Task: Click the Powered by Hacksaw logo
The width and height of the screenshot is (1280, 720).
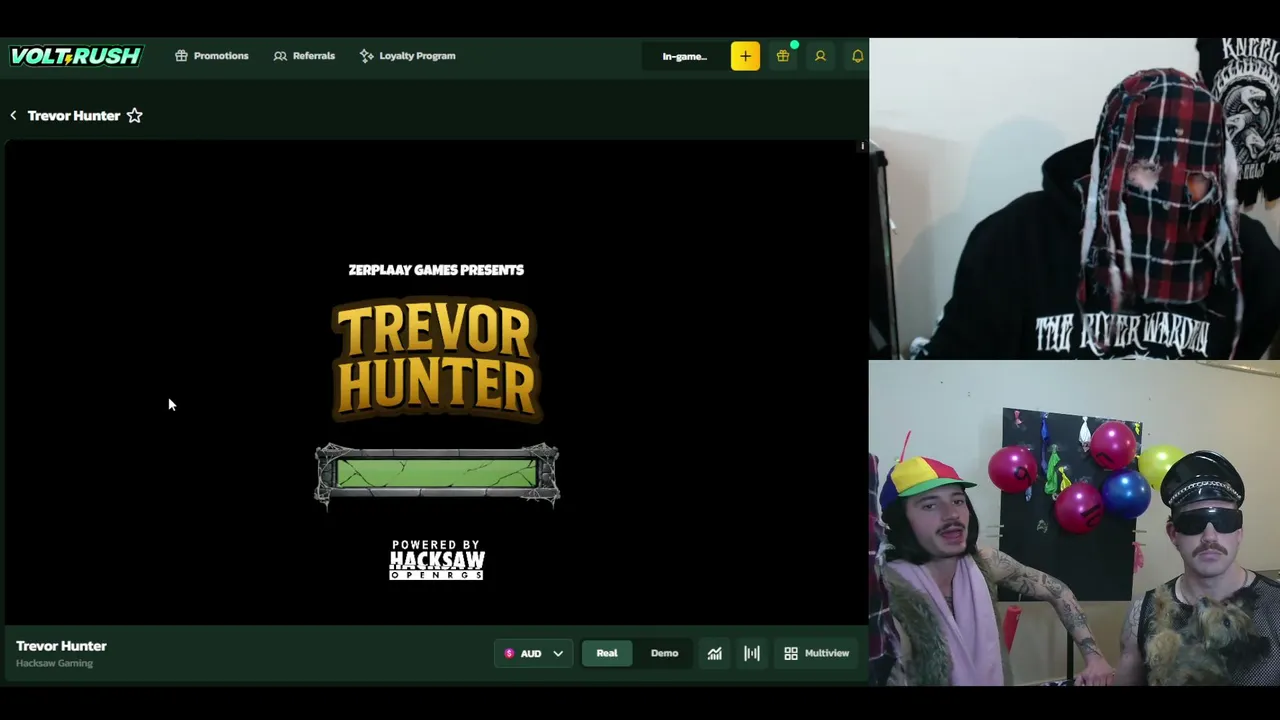Action: point(437,560)
